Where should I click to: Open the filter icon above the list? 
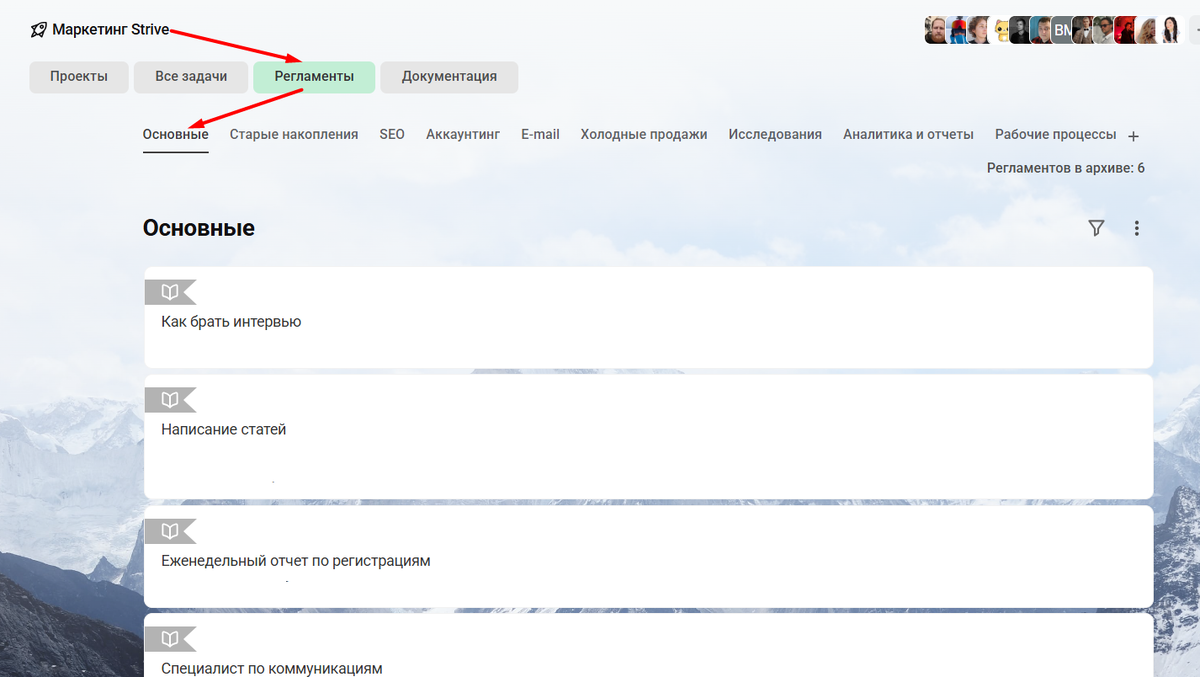(1095, 228)
